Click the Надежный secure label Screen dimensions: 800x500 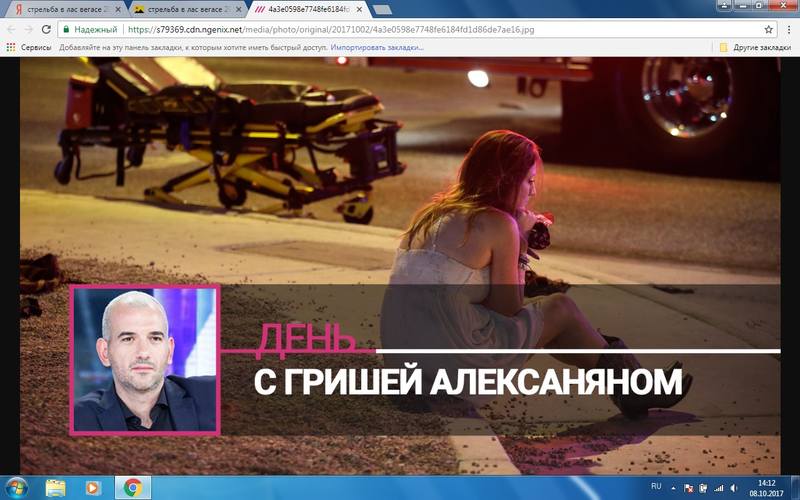click(95, 30)
